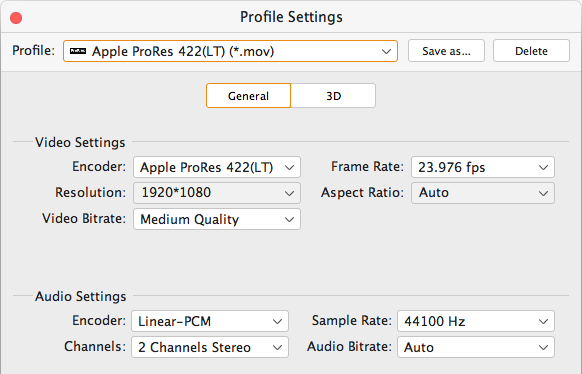Screen dimensions: 582x374
Task: Click the Sample Rate label
Action: tap(352, 321)
